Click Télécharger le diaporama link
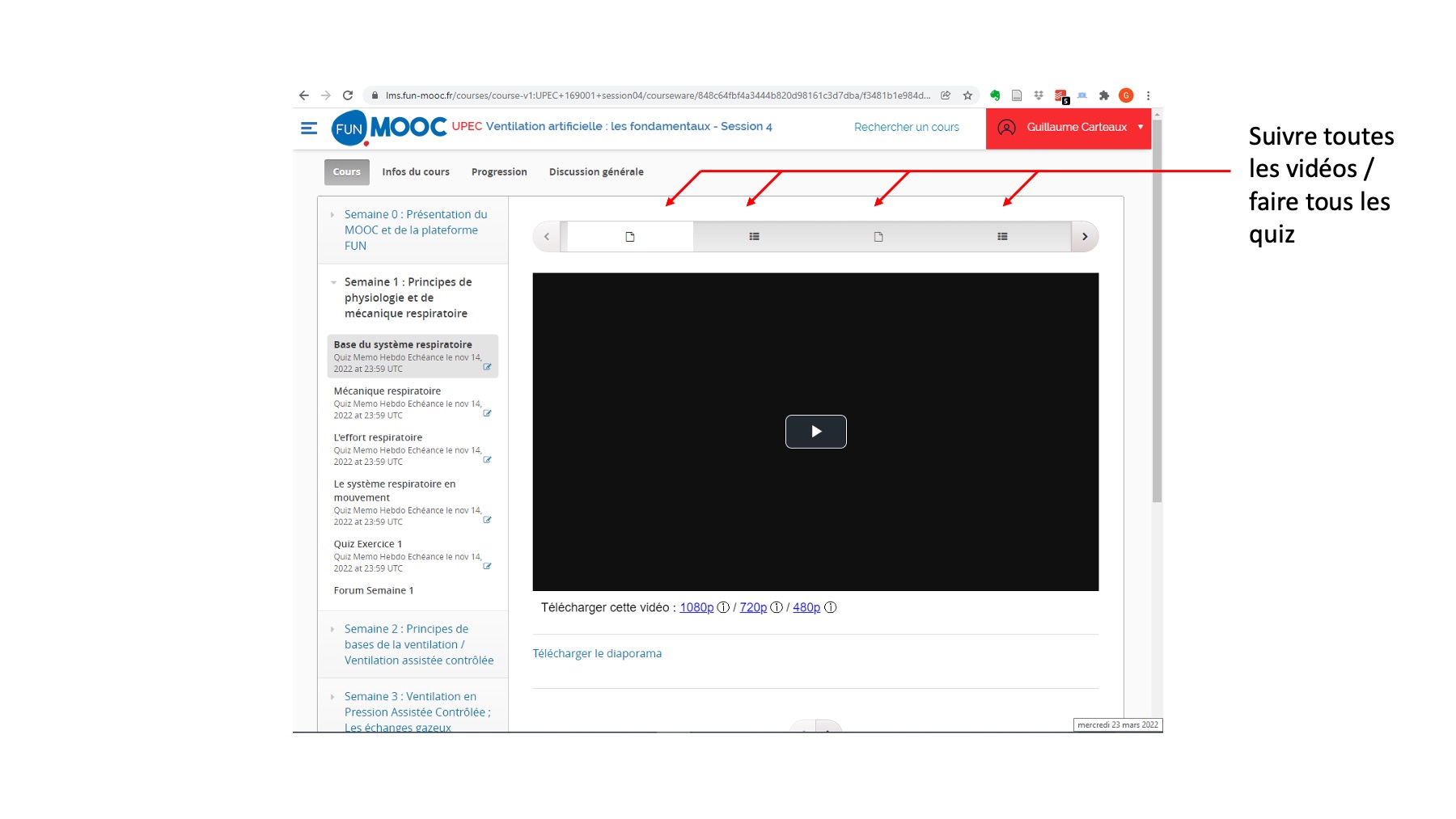1456x819 pixels. (597, 653)
